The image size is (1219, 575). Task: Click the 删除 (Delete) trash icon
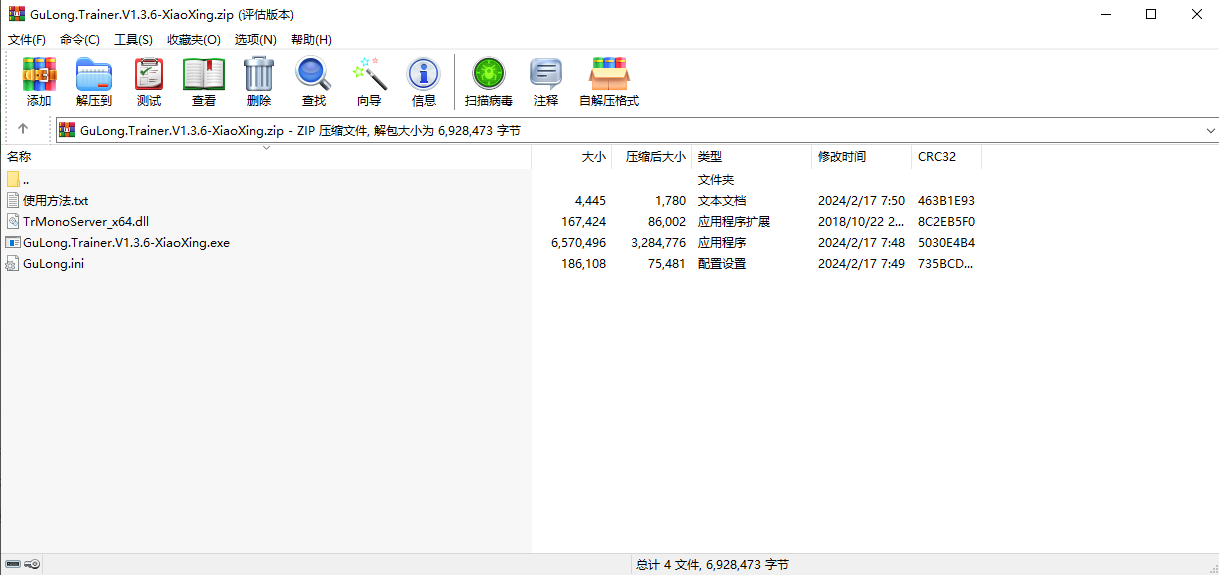[x=259, y=74]
